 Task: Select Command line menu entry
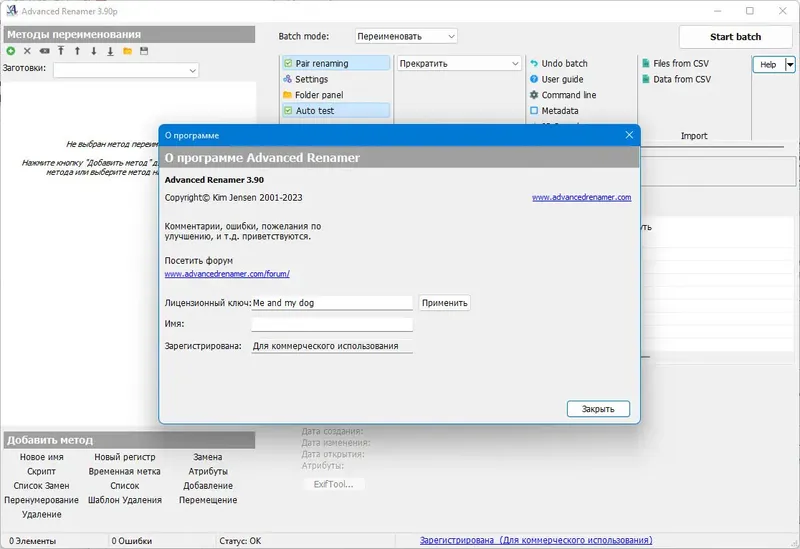coord(569,95)
